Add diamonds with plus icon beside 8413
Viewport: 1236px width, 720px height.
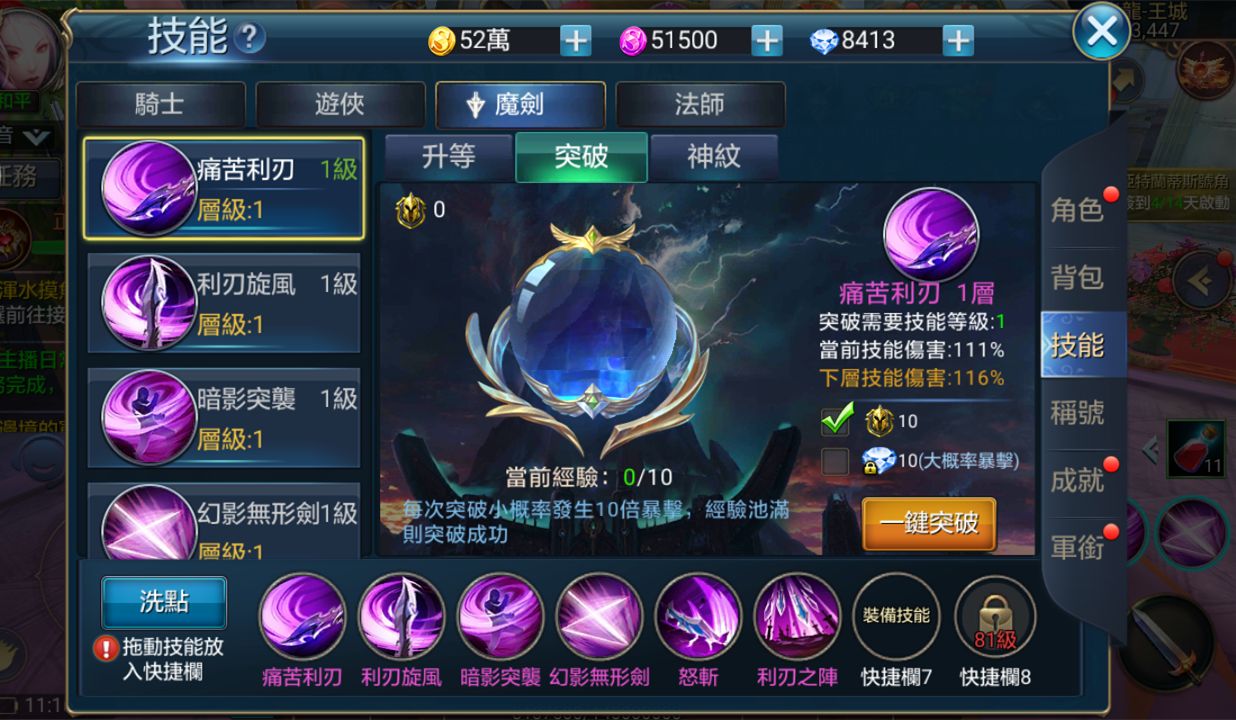(958, 41)
